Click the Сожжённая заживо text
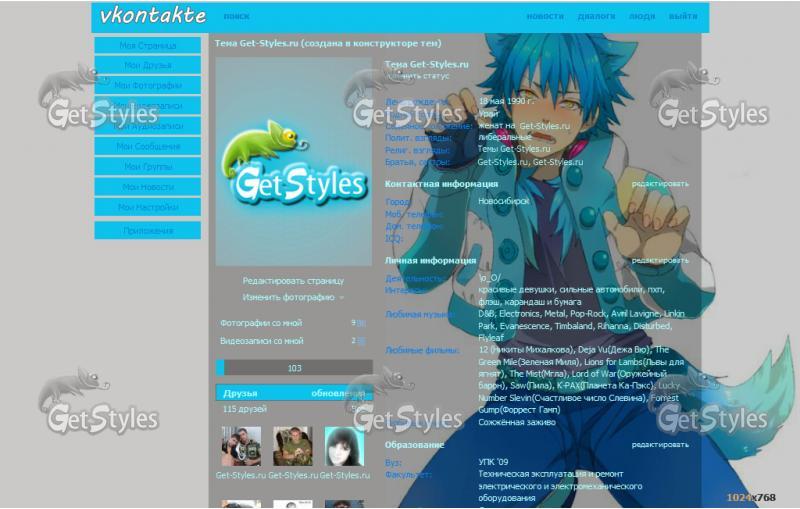This screenshot has height=509, width=800. tap(517, 422)
